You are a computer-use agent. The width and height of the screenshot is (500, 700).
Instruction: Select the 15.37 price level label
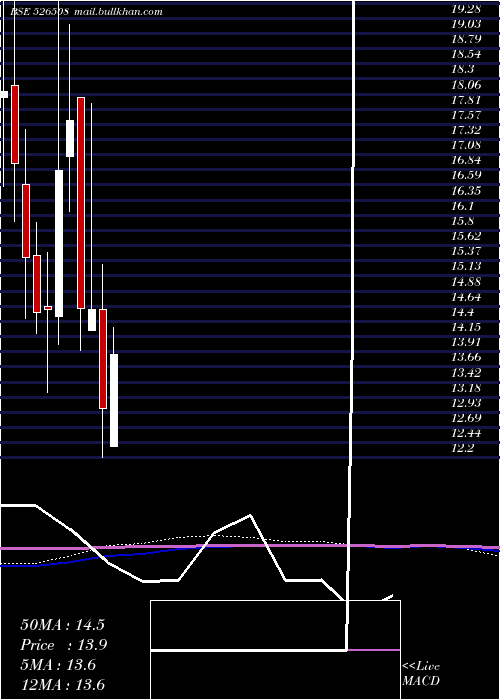(x=466, y=251)
